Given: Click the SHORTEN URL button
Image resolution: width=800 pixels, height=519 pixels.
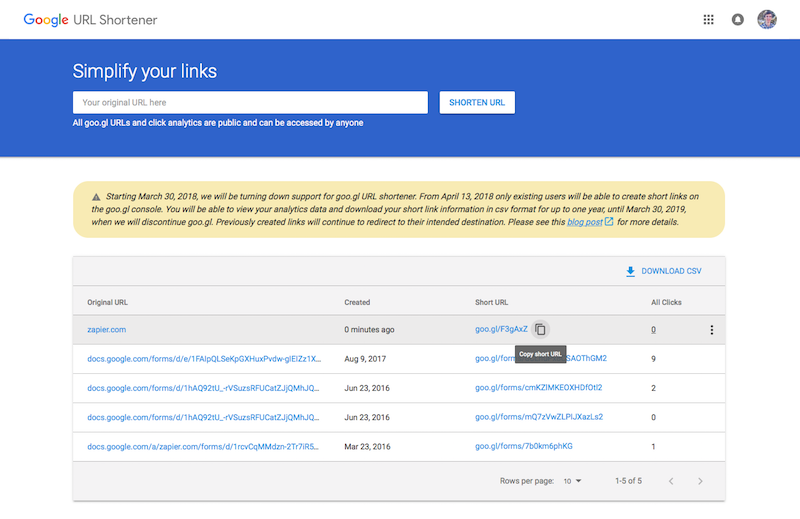Looking at the screenshot, I should coord(477,103).
